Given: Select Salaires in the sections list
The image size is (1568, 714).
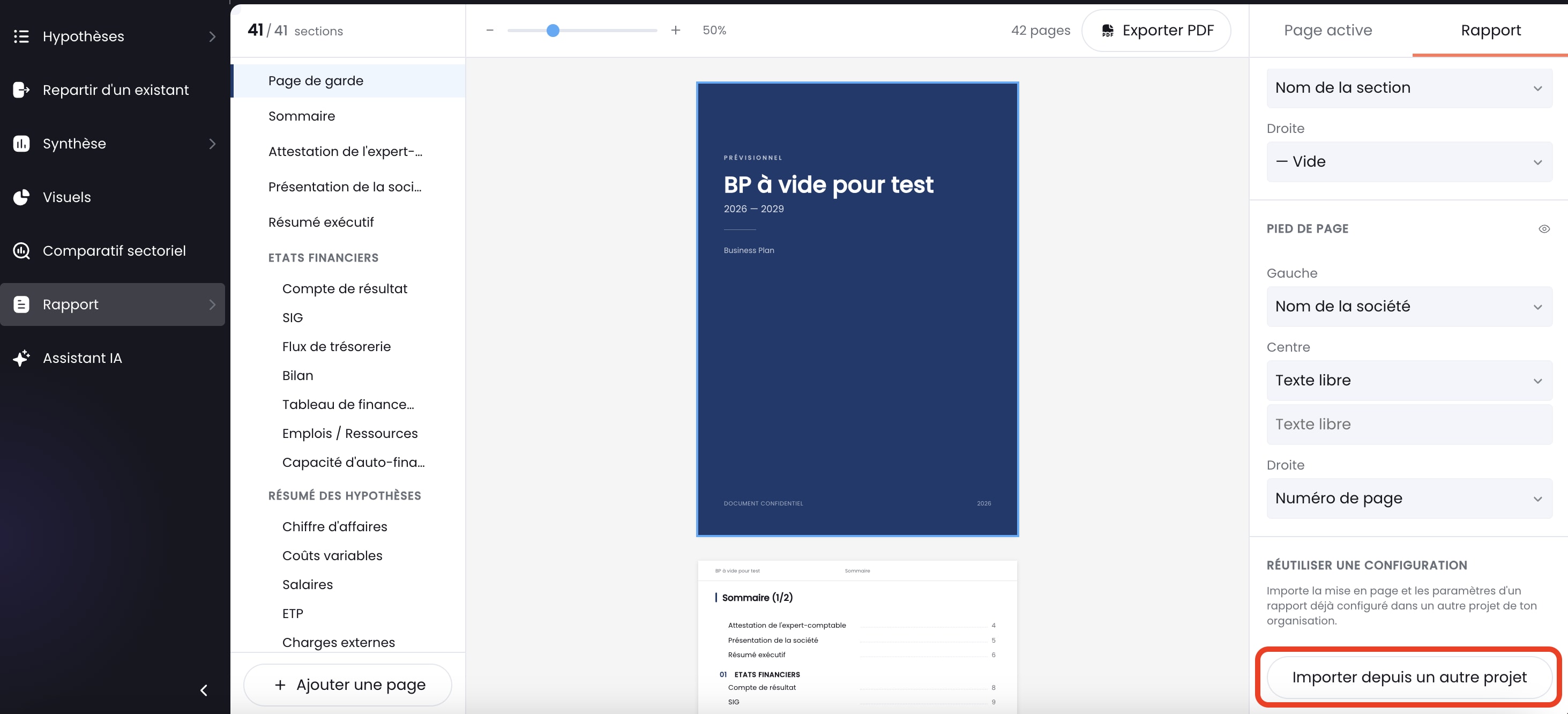Looking at the screenshot, I should (349, 585).
